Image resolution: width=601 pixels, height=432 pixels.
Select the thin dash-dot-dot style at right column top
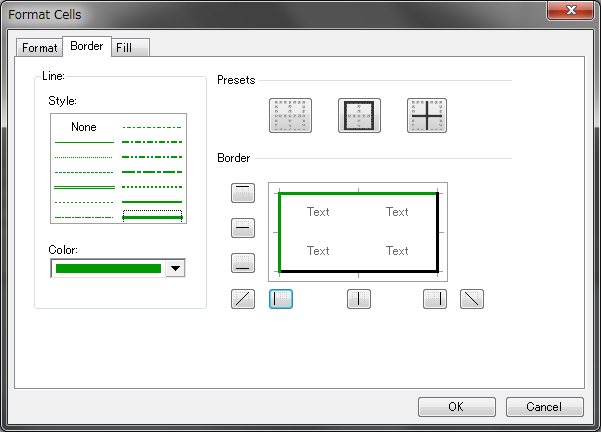152,127
